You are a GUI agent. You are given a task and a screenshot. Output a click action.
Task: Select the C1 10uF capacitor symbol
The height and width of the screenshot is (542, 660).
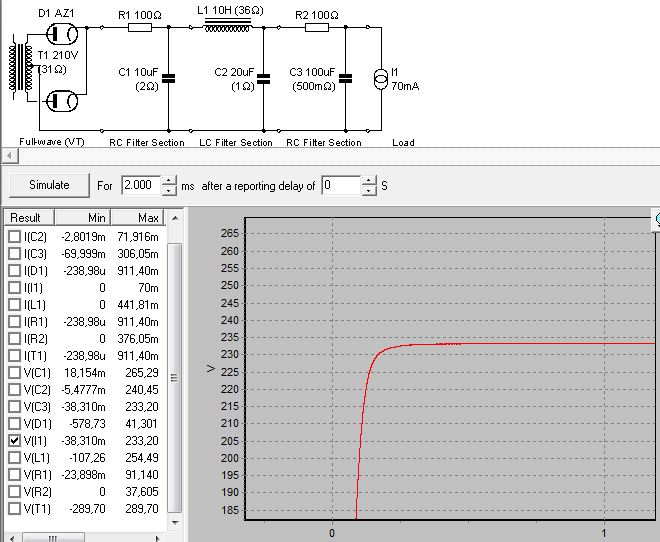point(168,78)
